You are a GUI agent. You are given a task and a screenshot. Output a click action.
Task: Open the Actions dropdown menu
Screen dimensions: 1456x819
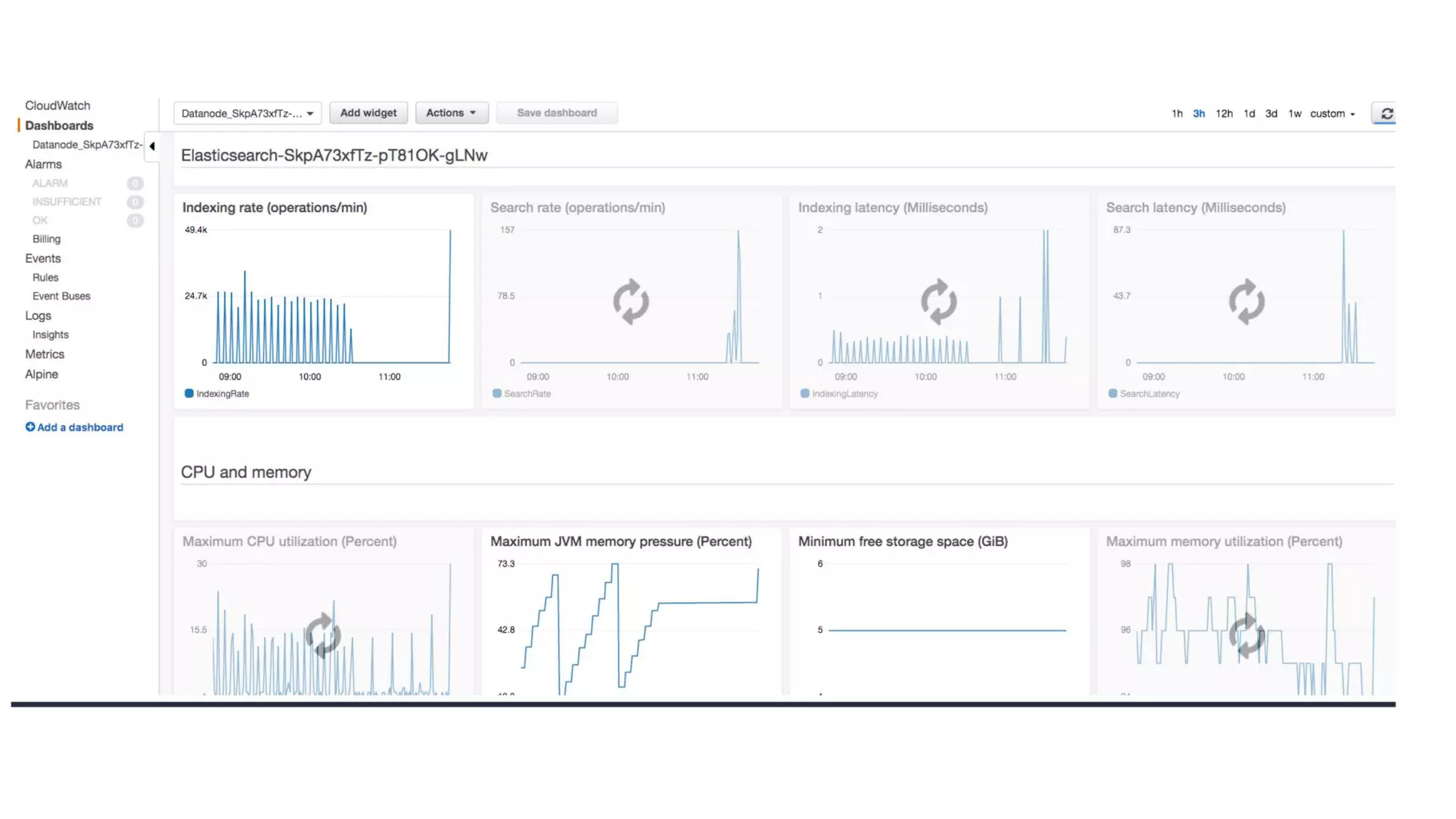coord(451,113)
